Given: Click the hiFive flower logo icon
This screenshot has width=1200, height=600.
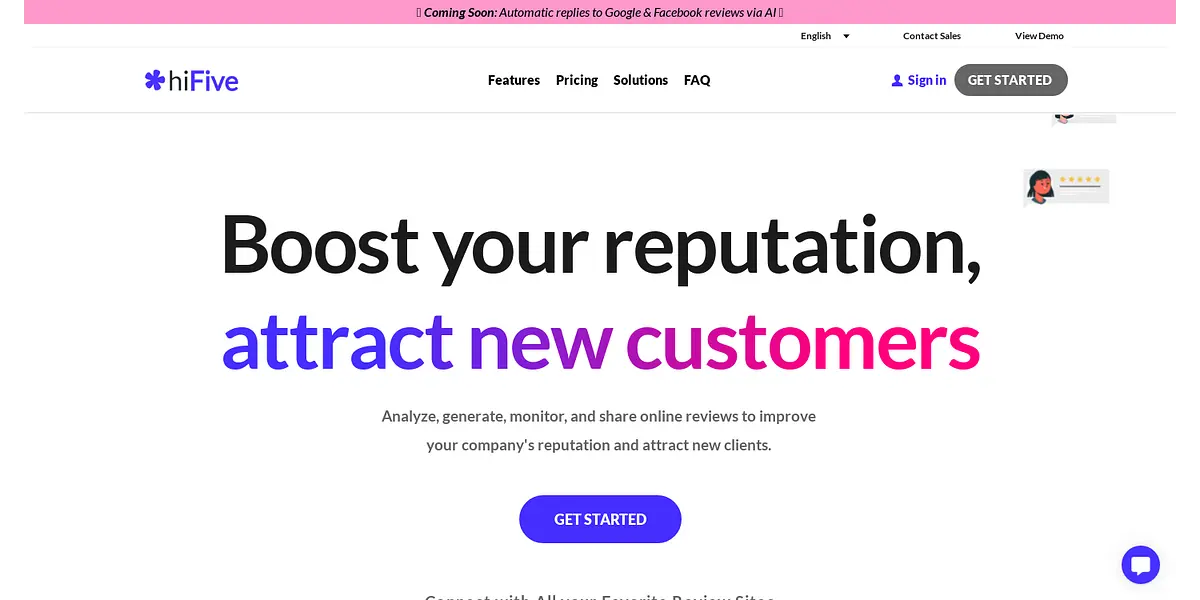Looking at the screenshot, I should tap(154, 80).
